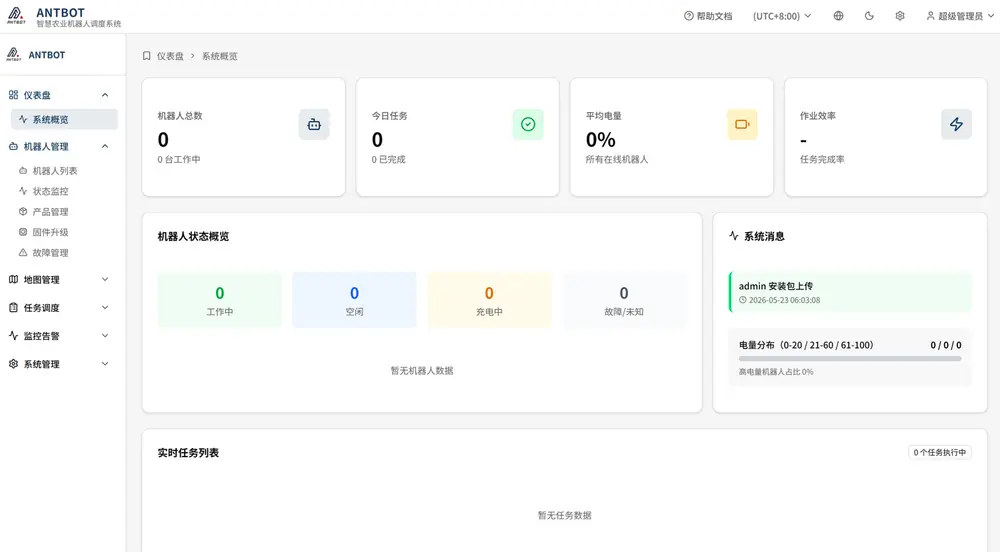Open the 超级管理员 user menu
1000x552 pixels.
tap(960, 16)
